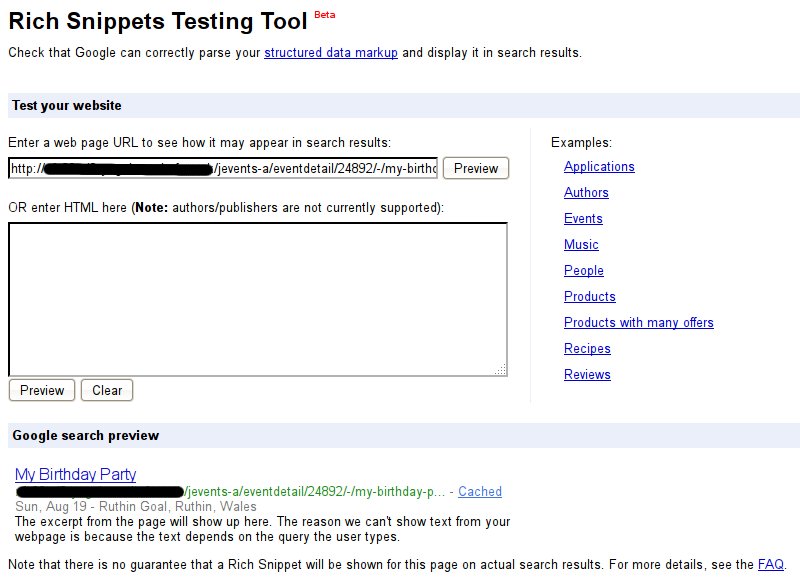Open the Authors example link
800x585 pixels.
click(586, 193)
